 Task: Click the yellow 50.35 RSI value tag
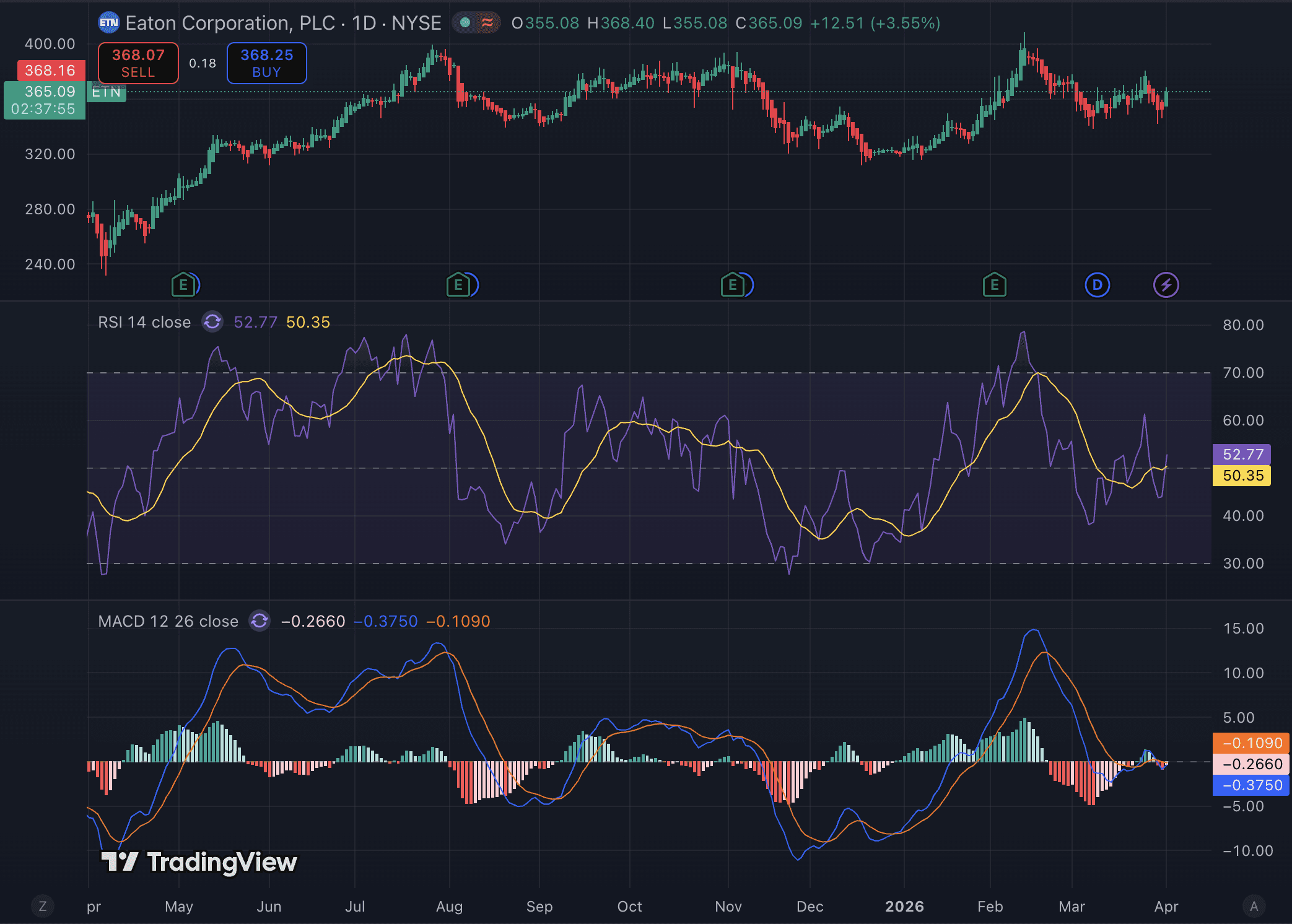(x=1242, y=476)
